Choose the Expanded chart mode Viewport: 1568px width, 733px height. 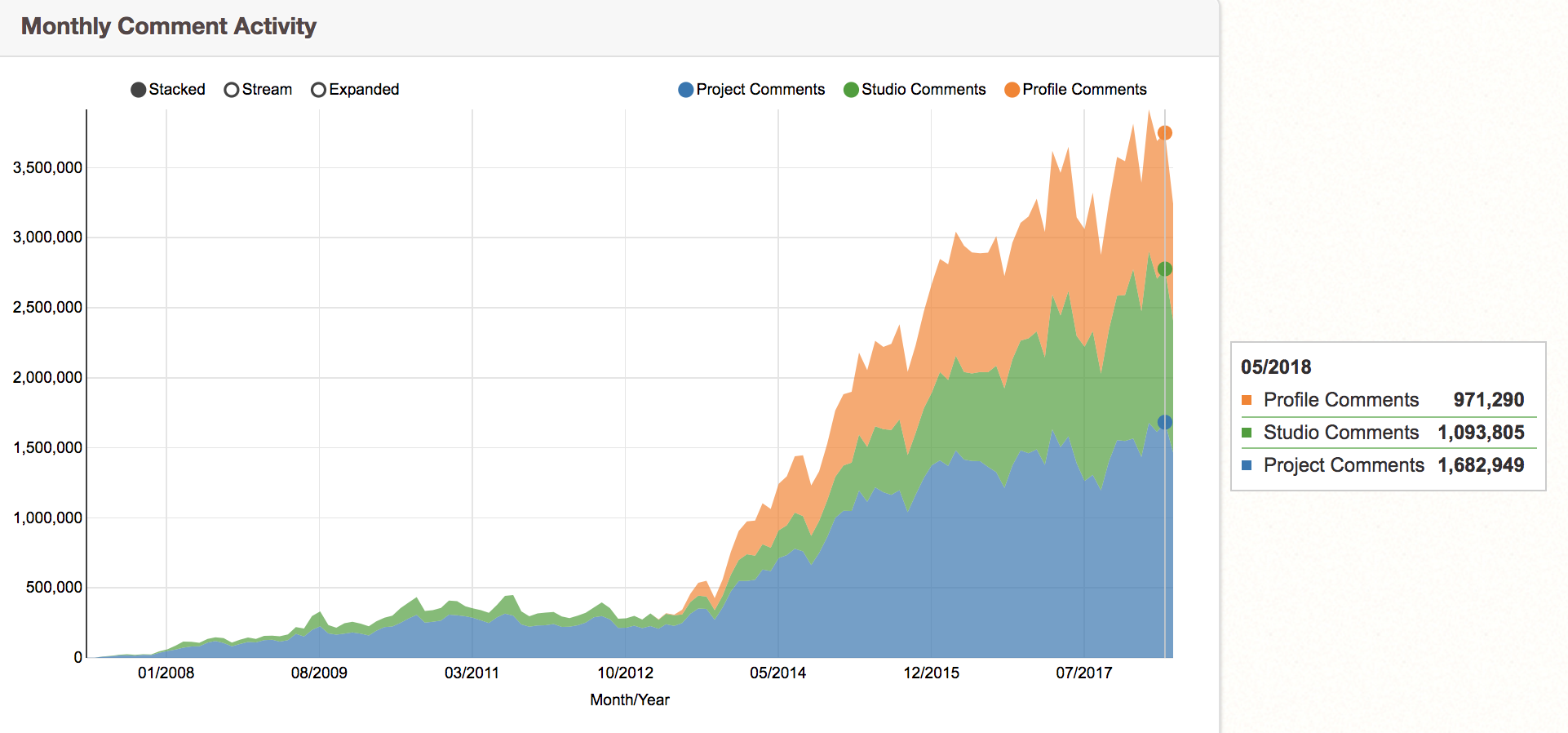pos(319,90)
